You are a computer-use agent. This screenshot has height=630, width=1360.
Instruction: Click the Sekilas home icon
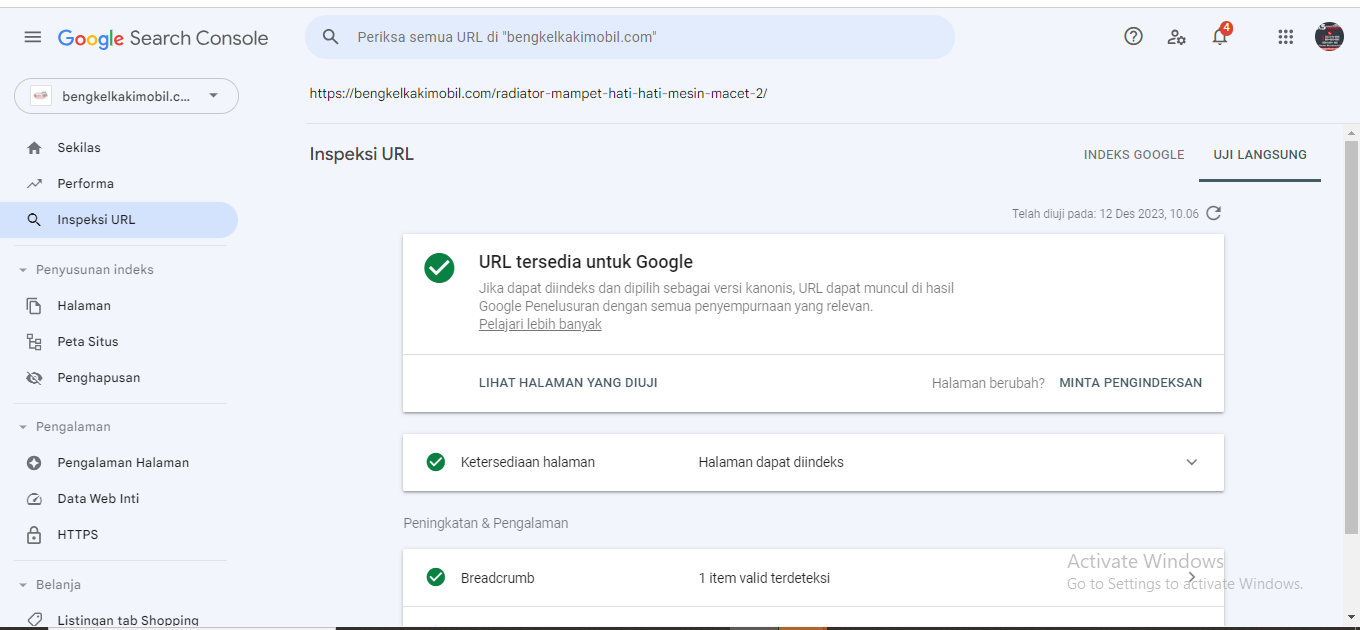[x=35, y=148]
